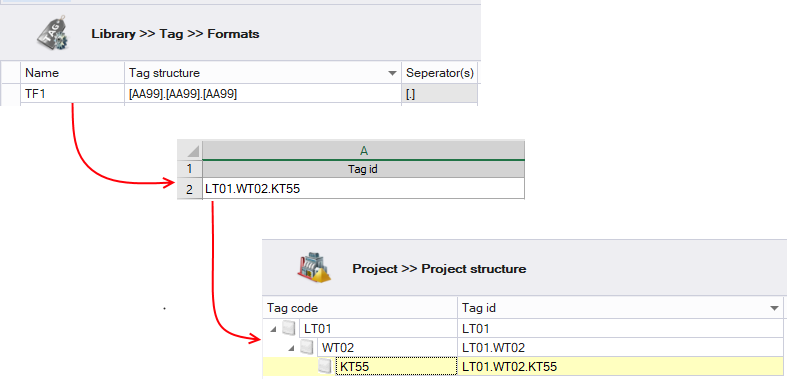This screenshot has width=800, height=383.
Task: Select spreadsheet column A header
Action: click(363, 150)
